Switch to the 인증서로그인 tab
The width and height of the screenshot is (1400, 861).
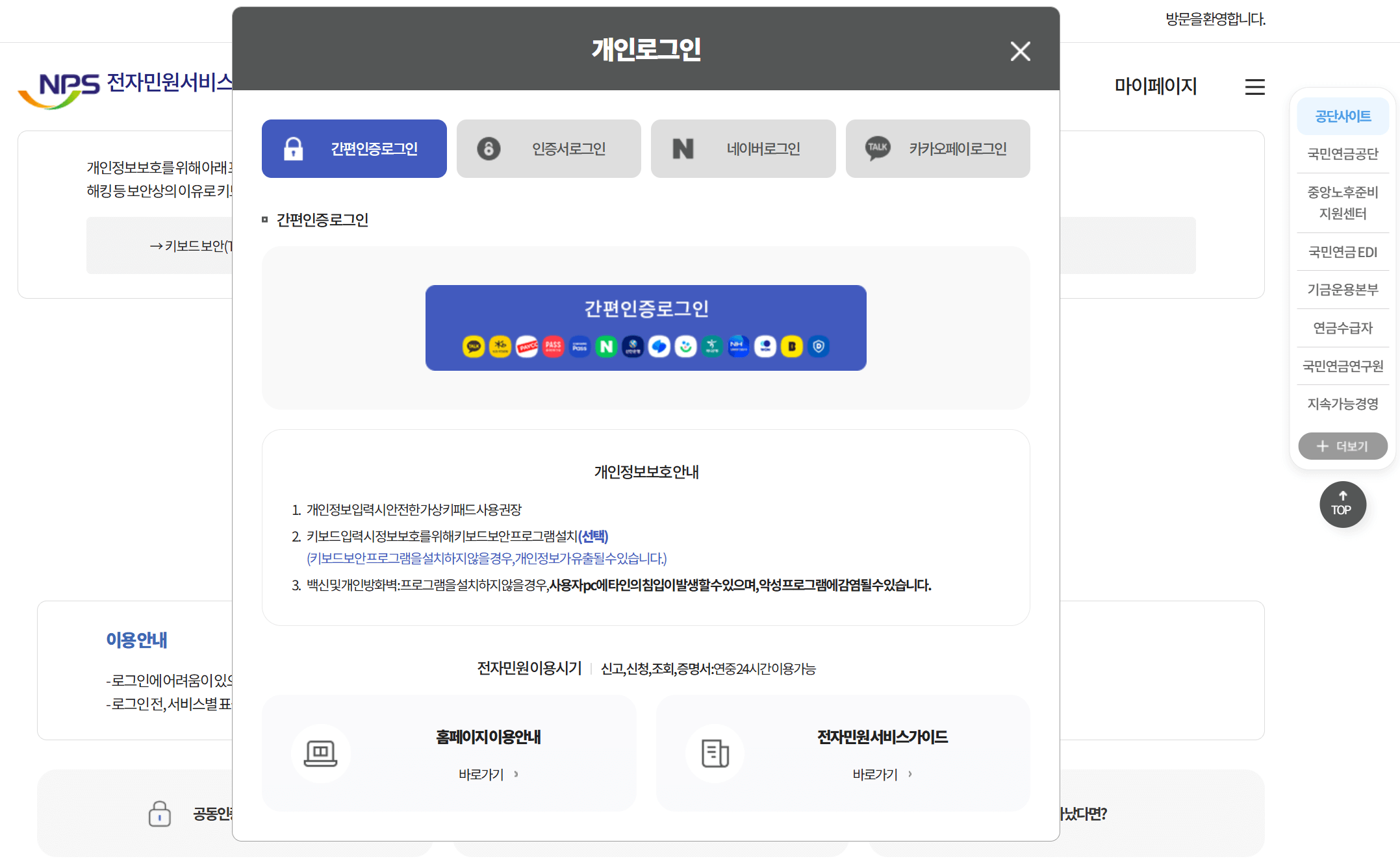pos(548,149)
